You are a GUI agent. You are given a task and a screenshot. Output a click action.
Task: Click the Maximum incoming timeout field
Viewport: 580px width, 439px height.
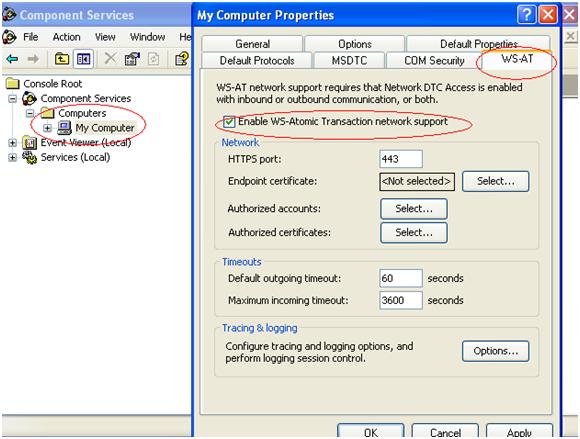click(x=401, y=300)
